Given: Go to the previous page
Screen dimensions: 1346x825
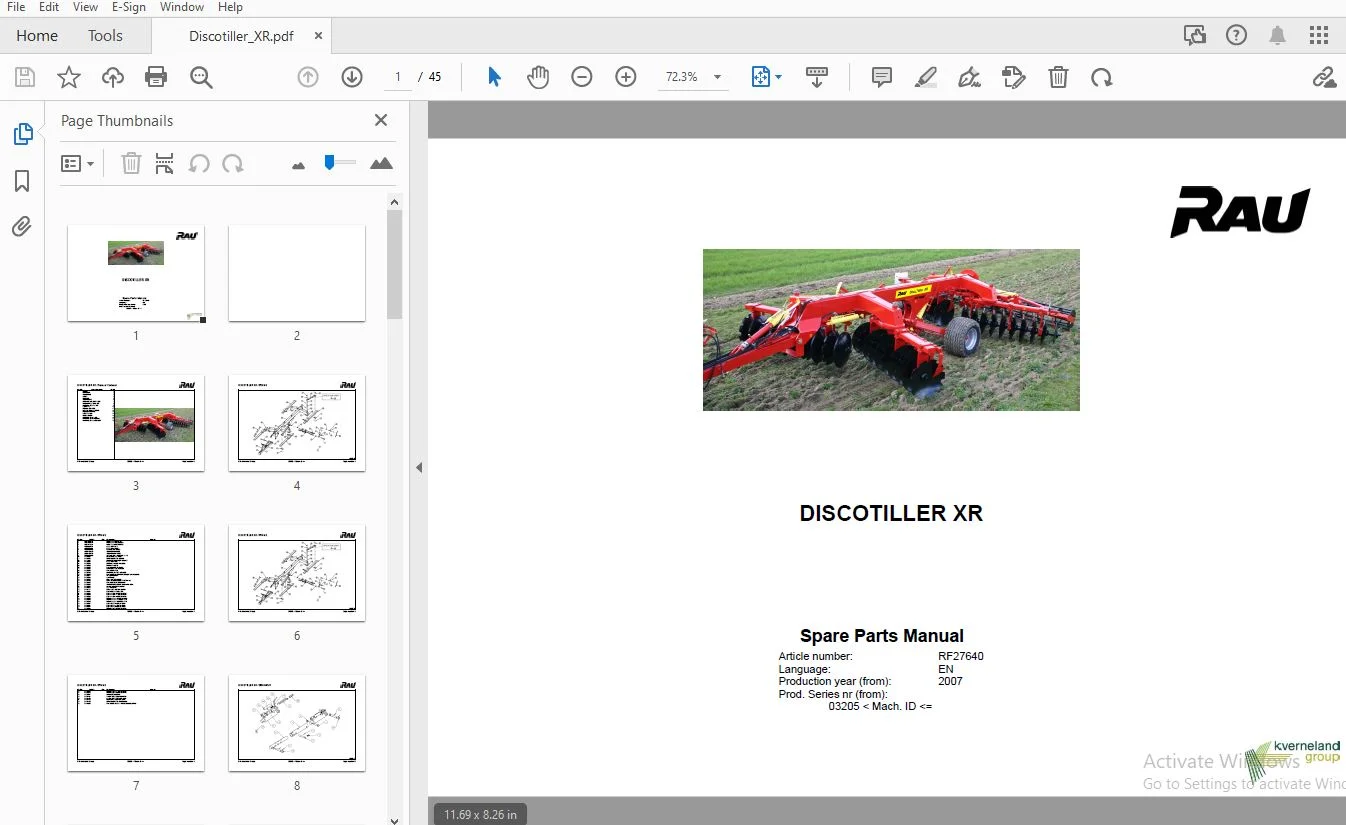Looking at the screenshot, I should (x=308, y=77).
